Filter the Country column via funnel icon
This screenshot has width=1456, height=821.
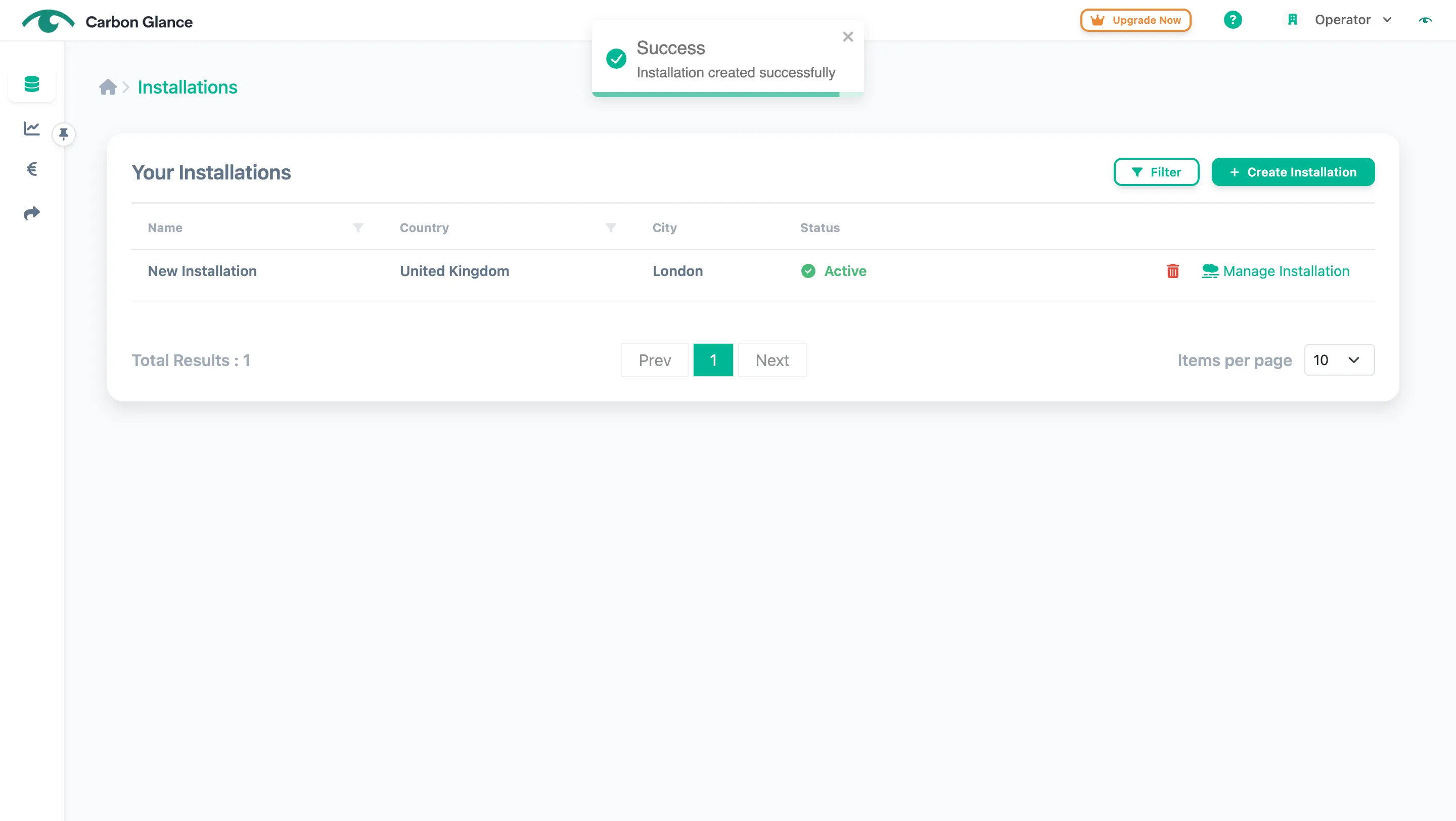[x=610, y=227]
